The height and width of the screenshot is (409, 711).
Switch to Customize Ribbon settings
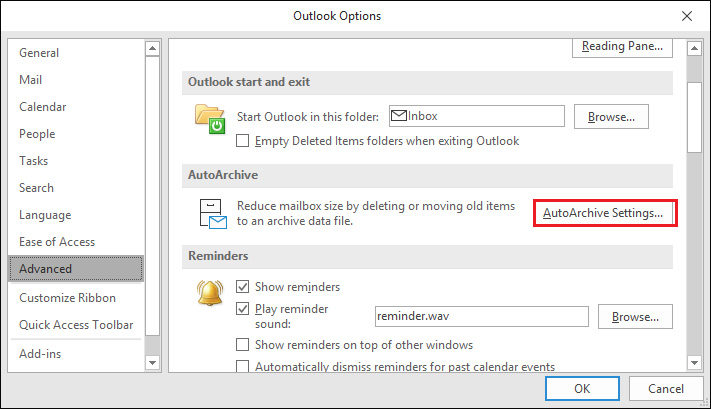[68, 298]
